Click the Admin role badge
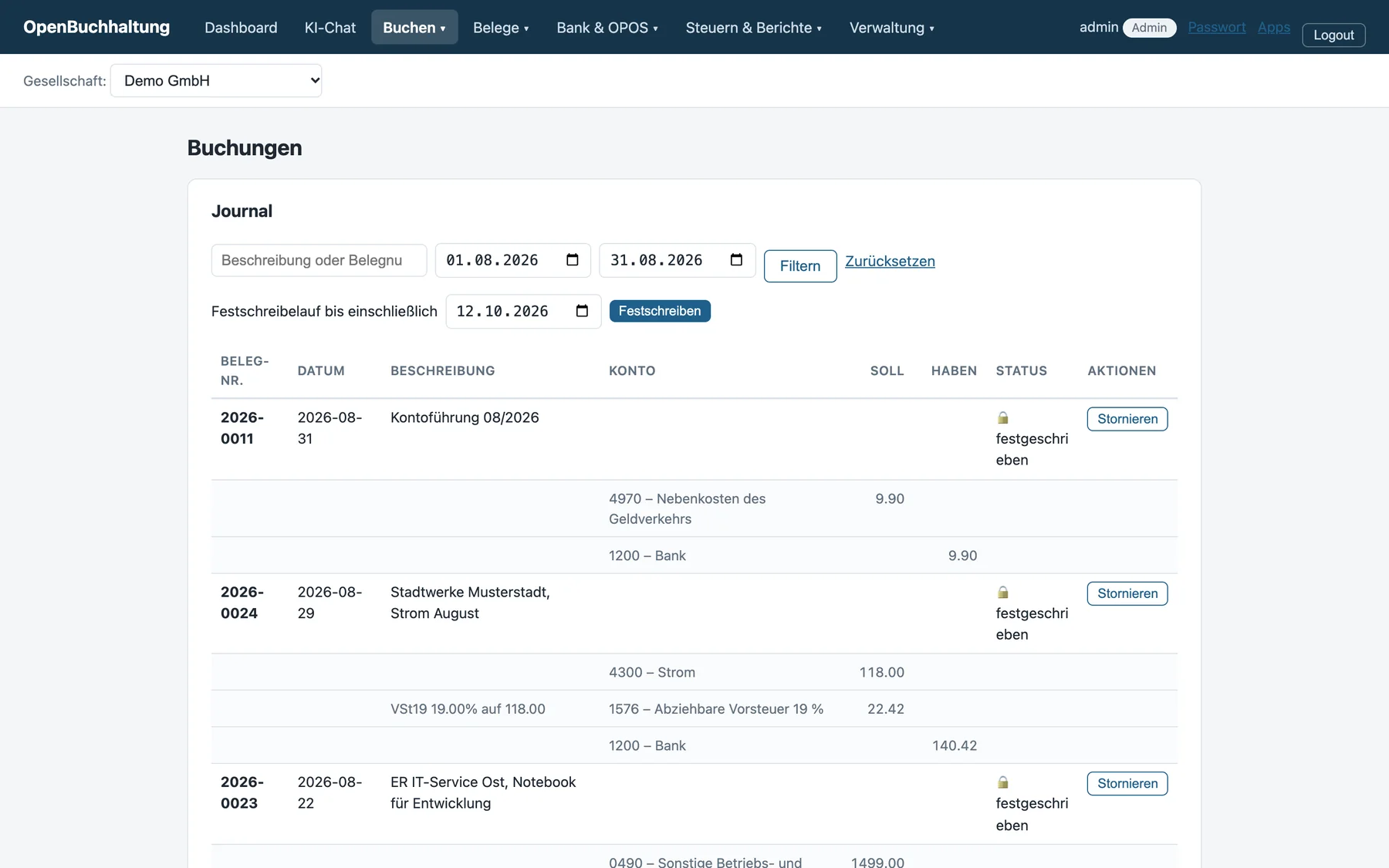Screen dimensions: 1389x868 pos(1149,28)
